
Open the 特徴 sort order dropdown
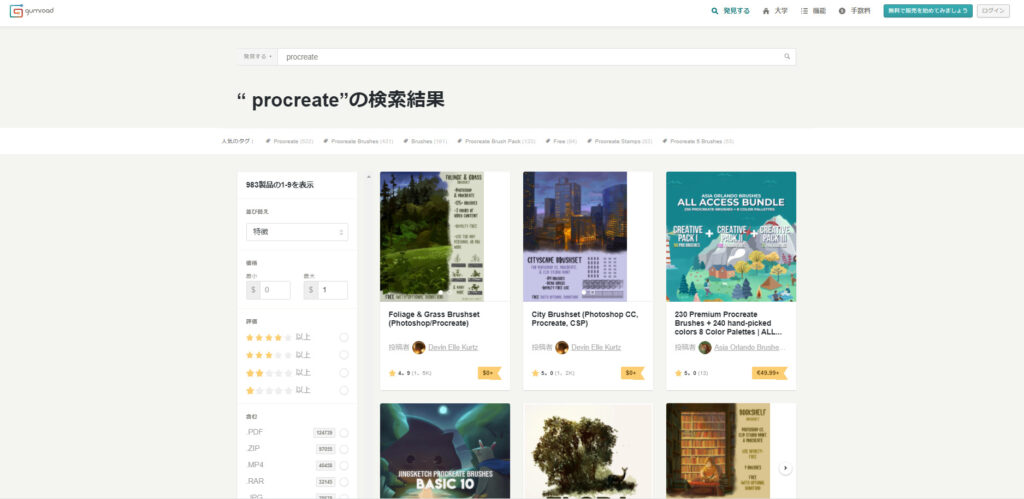pos(297,232)
